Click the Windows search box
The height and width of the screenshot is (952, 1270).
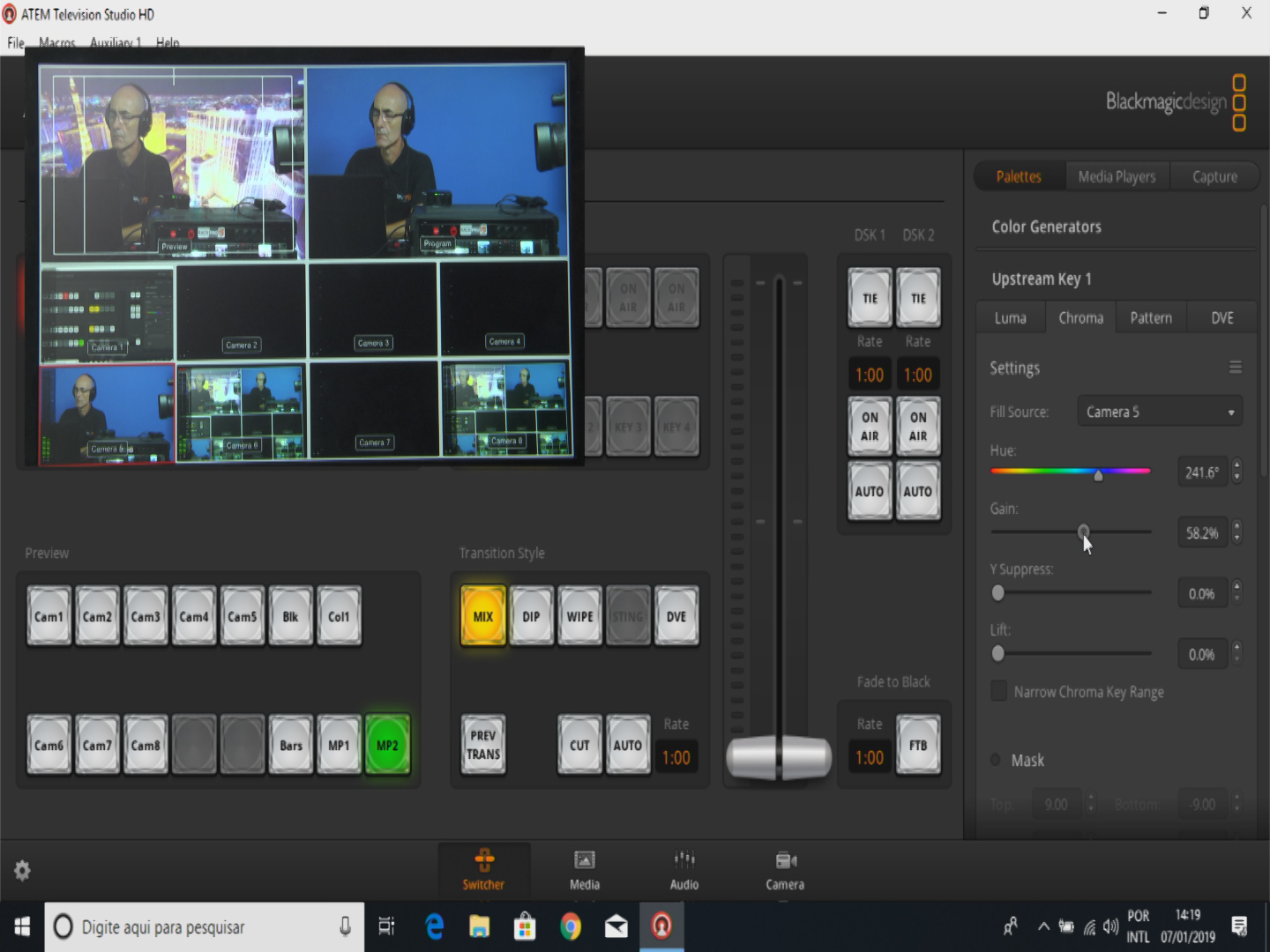[204, 926]
